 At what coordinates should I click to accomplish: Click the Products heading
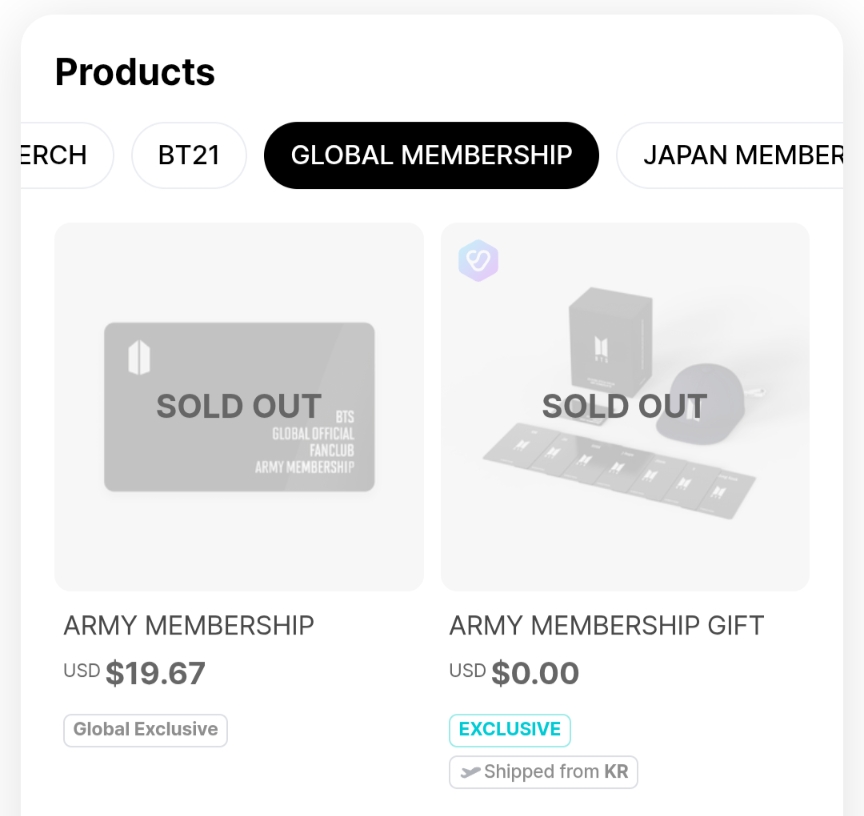(135, 72)
